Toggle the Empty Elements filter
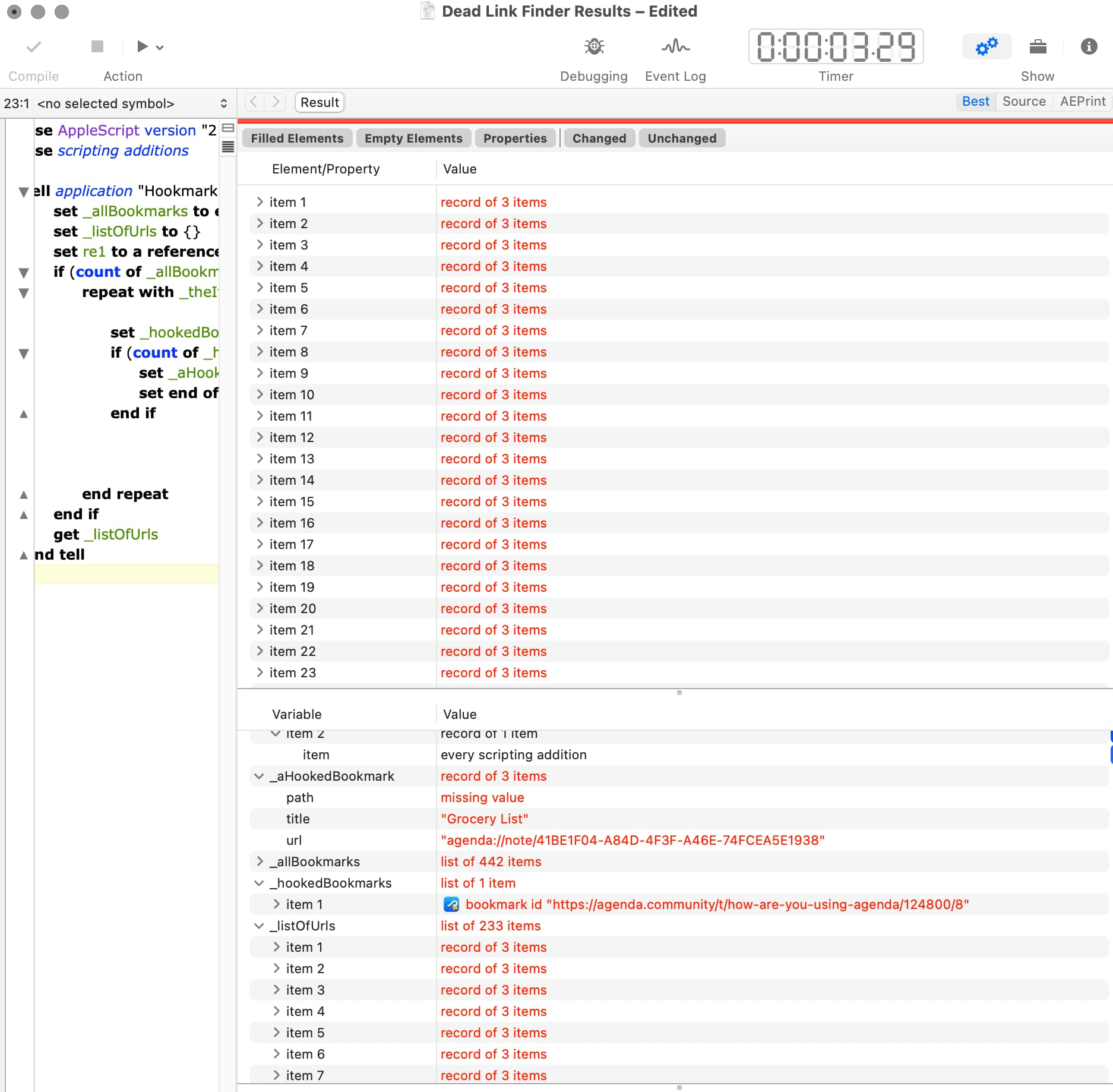The height and width of the screenshot is (1092, 1113). 413,138
